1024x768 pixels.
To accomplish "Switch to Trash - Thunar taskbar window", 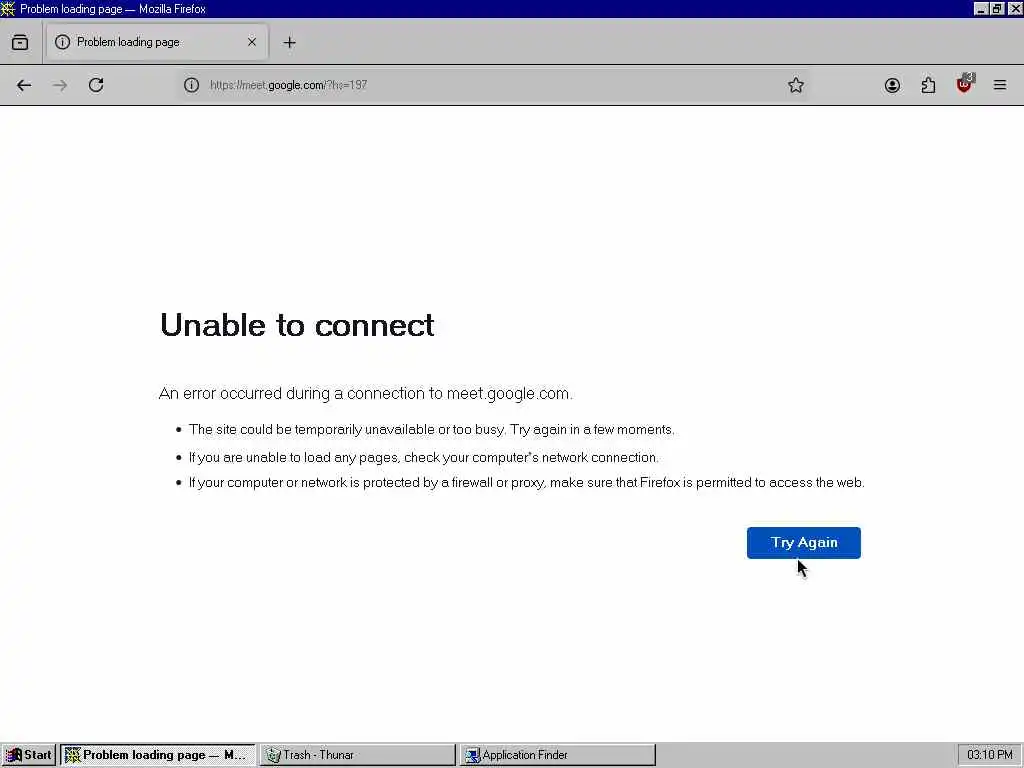I will pyautogui.click(x=358, y=755).
